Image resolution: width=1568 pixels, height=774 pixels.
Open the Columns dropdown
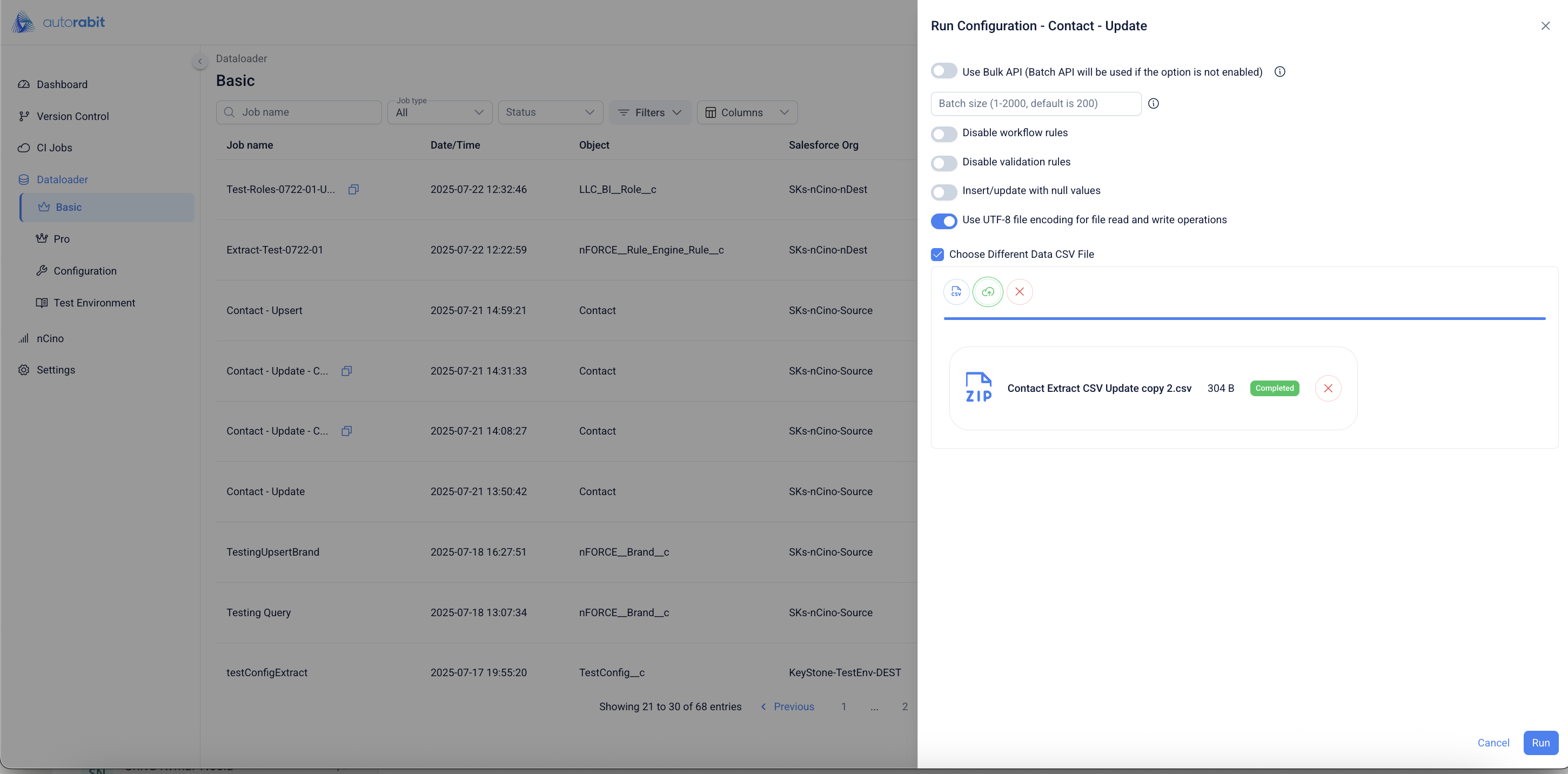(x=746, y=112)
